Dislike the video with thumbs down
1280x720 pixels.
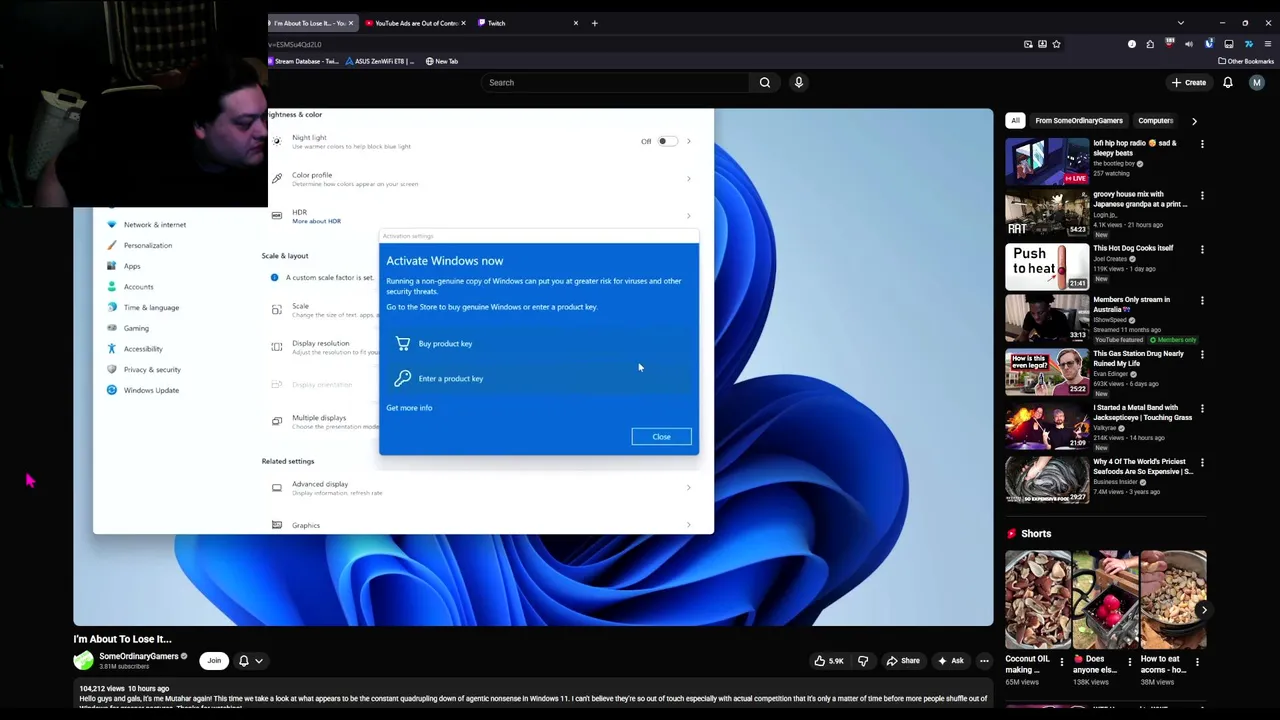pos(863,660)
